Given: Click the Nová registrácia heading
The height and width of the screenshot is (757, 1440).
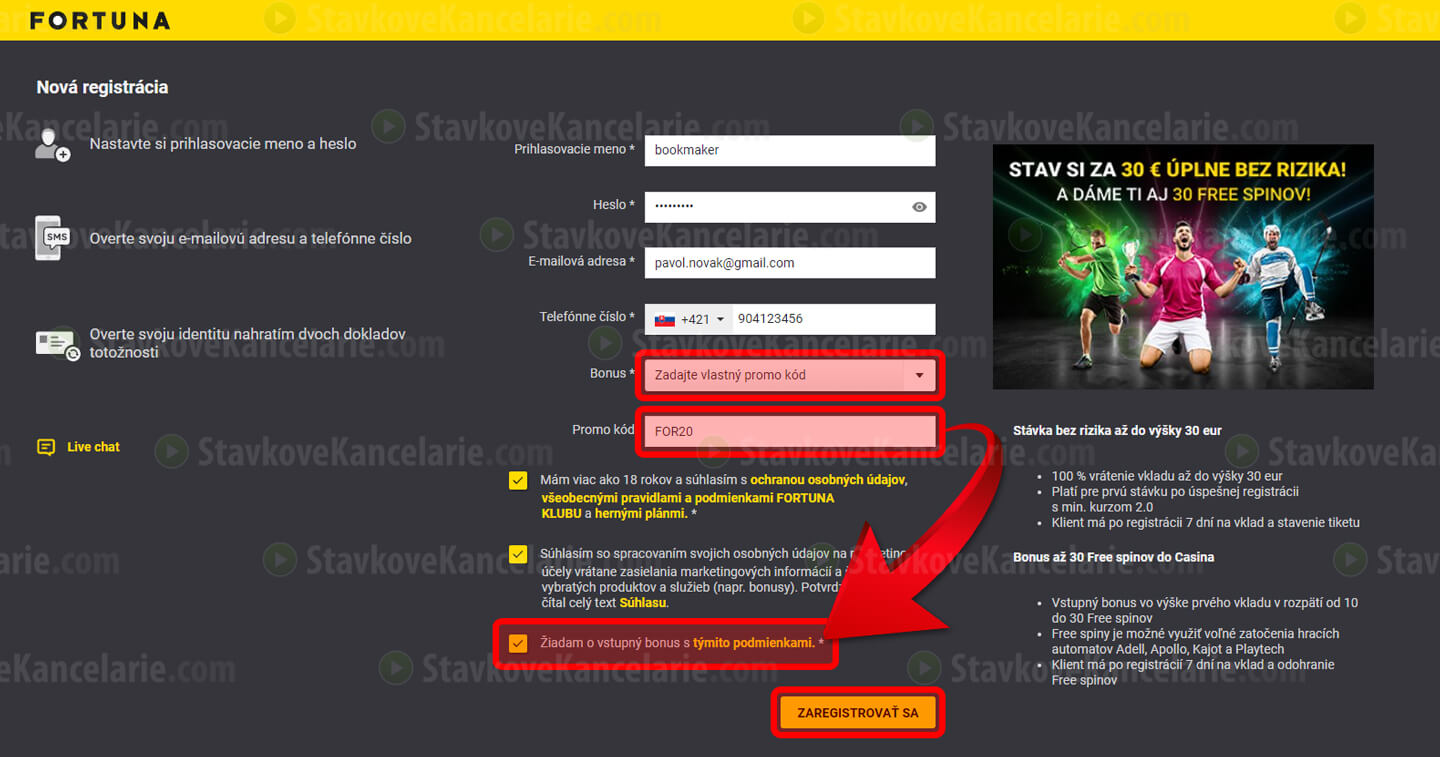Looking at the screenshot, I should coord(102,87).
